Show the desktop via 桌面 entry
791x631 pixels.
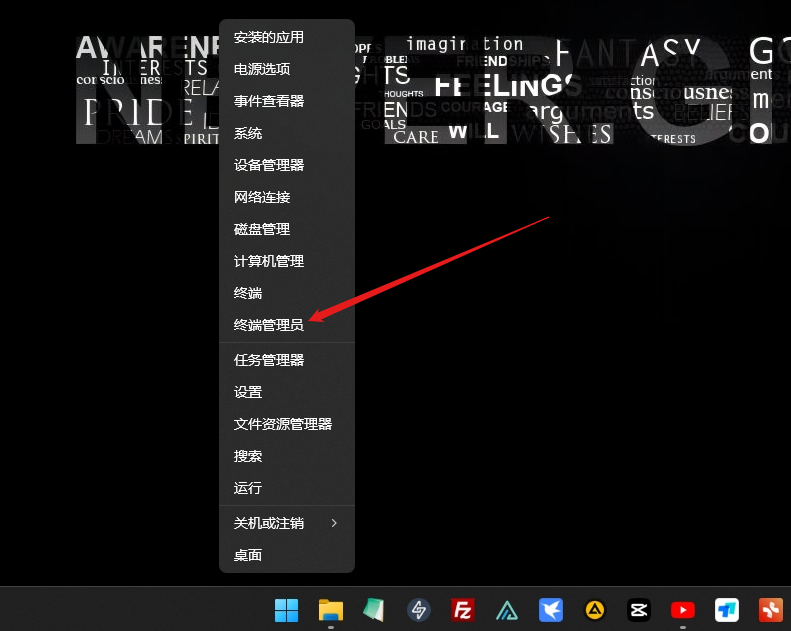tap(248, 555)
